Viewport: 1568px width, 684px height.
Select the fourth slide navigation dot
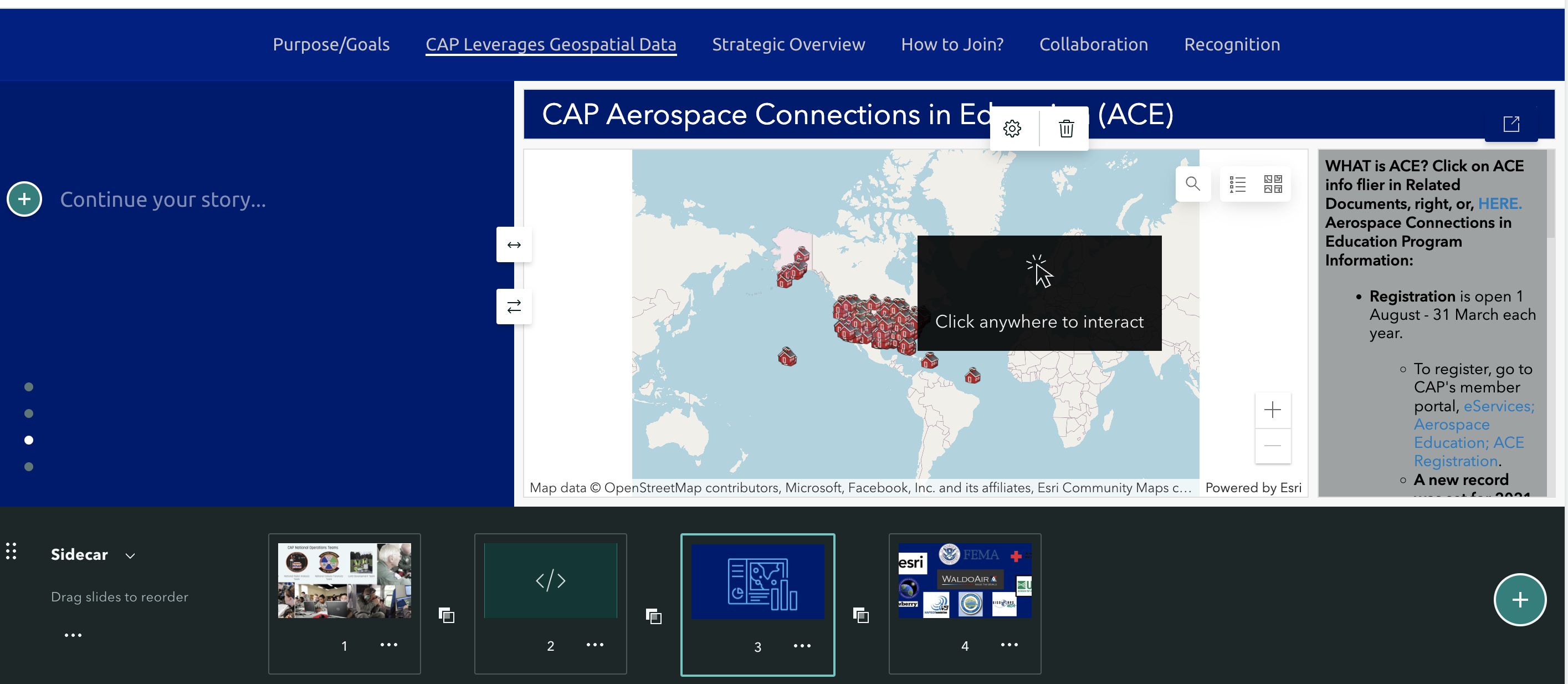coord(29,467)
